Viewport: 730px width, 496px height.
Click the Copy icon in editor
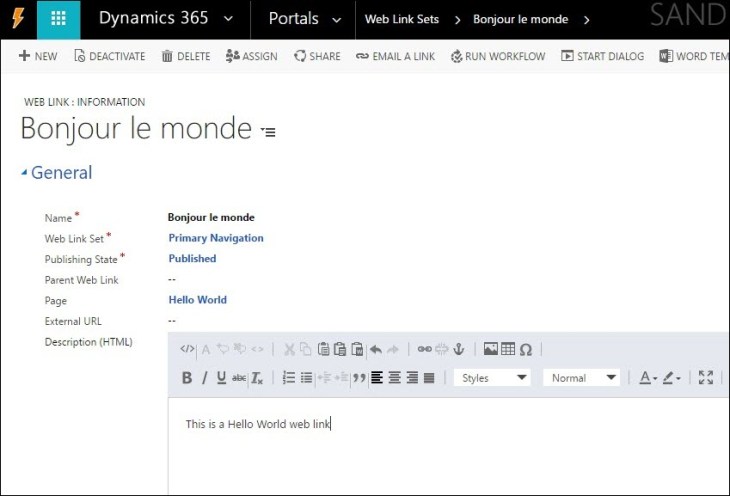pos(305,349)
